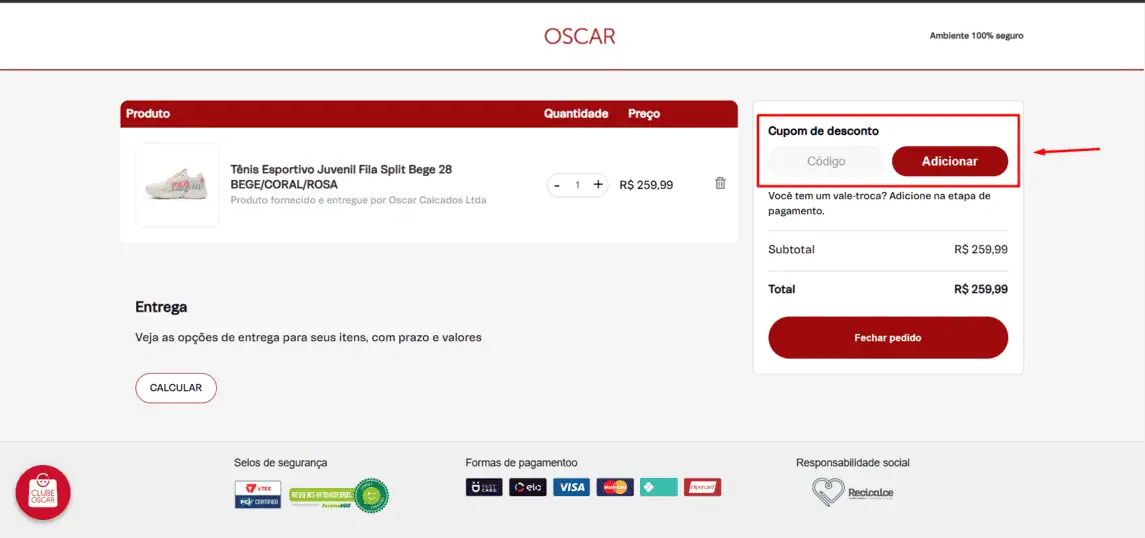
Task: Click the 'Formas de pagamentoo' footer label
Action: point(521,463)
